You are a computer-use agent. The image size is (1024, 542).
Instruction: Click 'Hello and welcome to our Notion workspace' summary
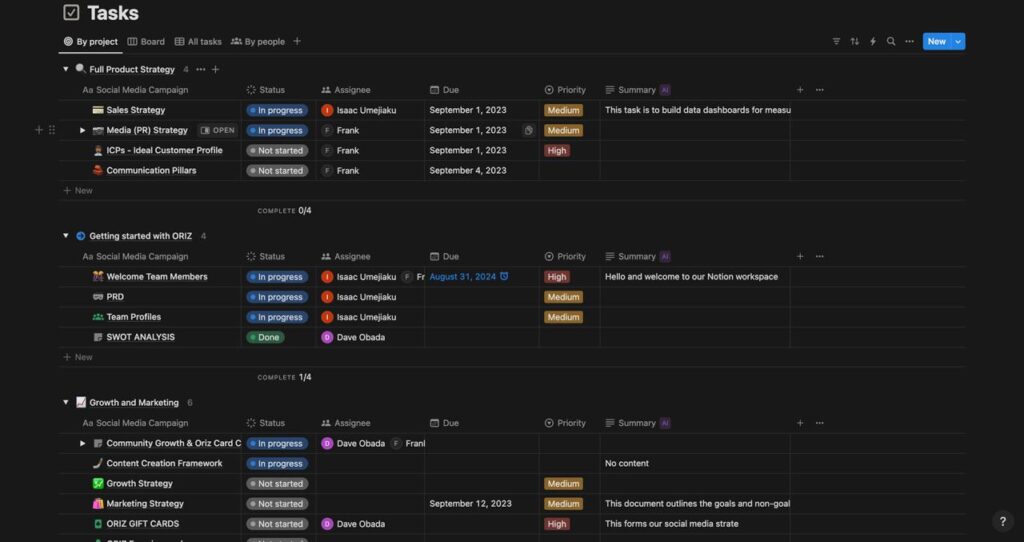691,276
